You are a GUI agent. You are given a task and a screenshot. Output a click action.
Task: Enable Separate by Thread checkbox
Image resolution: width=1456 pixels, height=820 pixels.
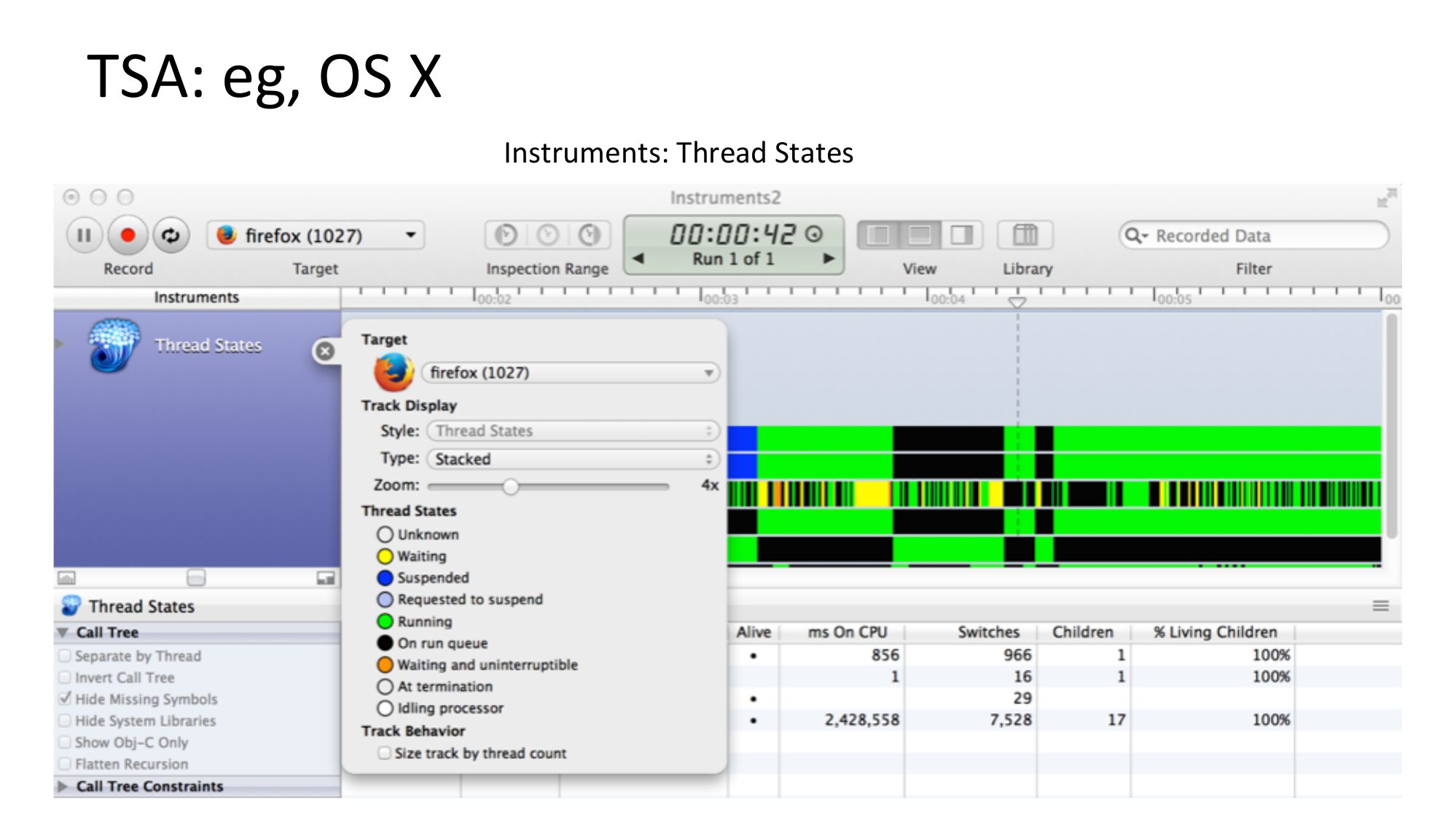65,656
